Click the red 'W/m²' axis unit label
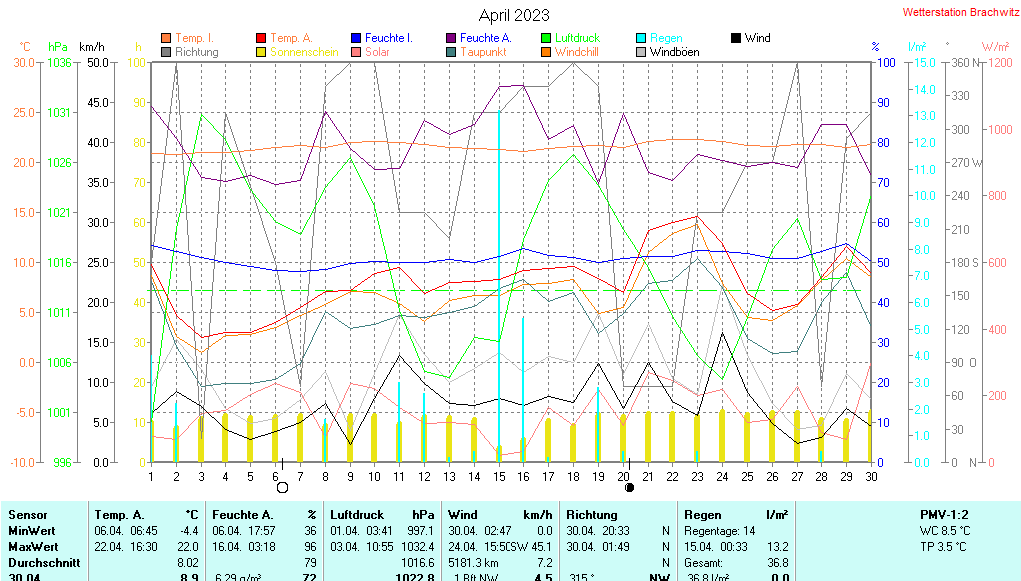This screenshot has height=581, width=1021. coord(996,47)
